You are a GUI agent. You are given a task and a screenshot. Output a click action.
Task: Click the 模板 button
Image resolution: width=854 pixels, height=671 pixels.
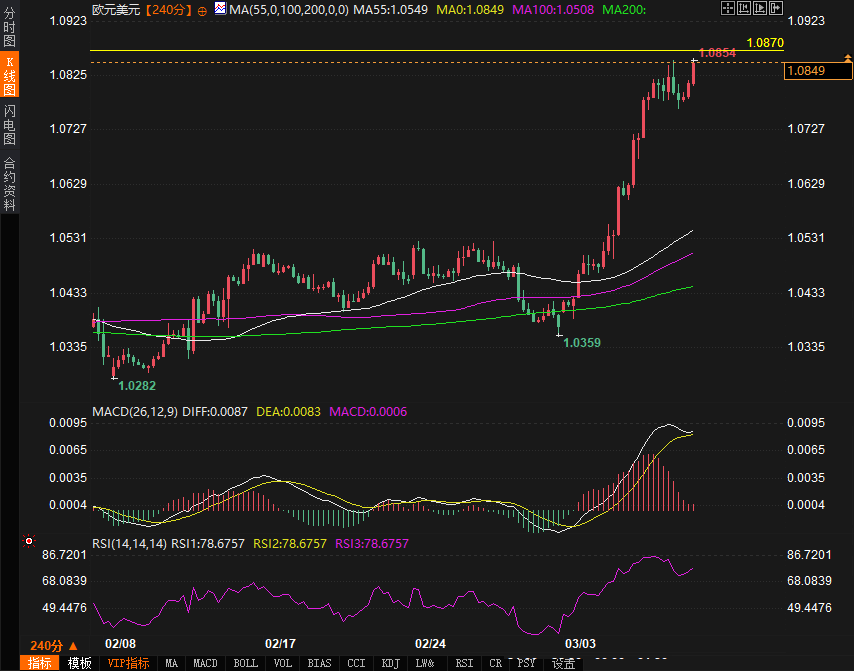pos(79,663)
